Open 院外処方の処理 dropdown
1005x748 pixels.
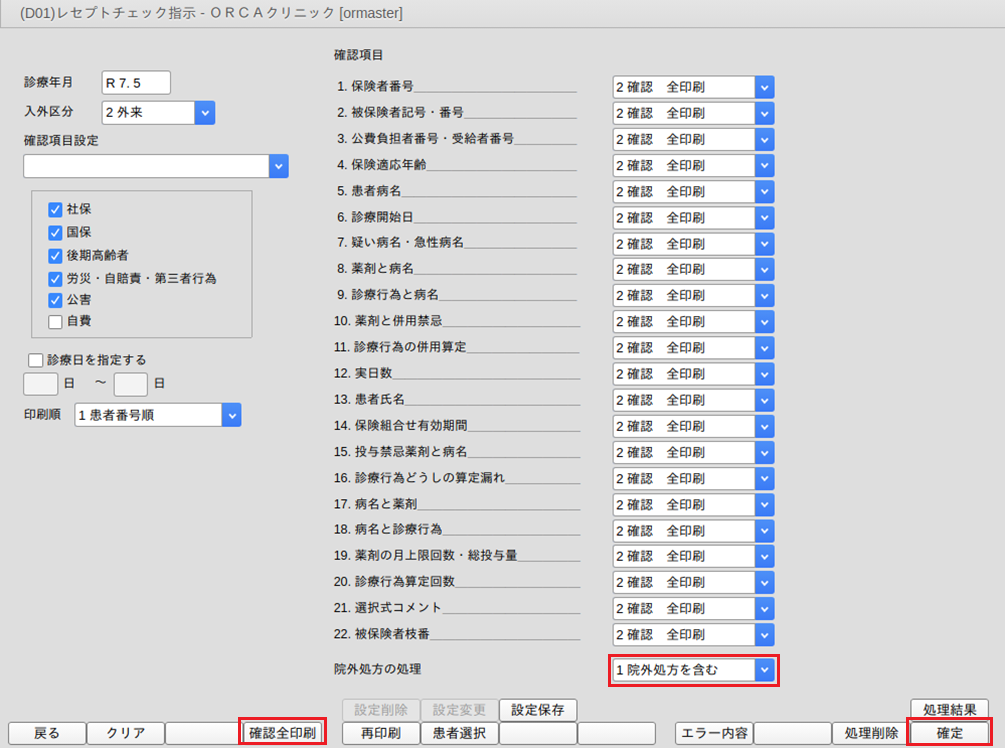point(765,670)
